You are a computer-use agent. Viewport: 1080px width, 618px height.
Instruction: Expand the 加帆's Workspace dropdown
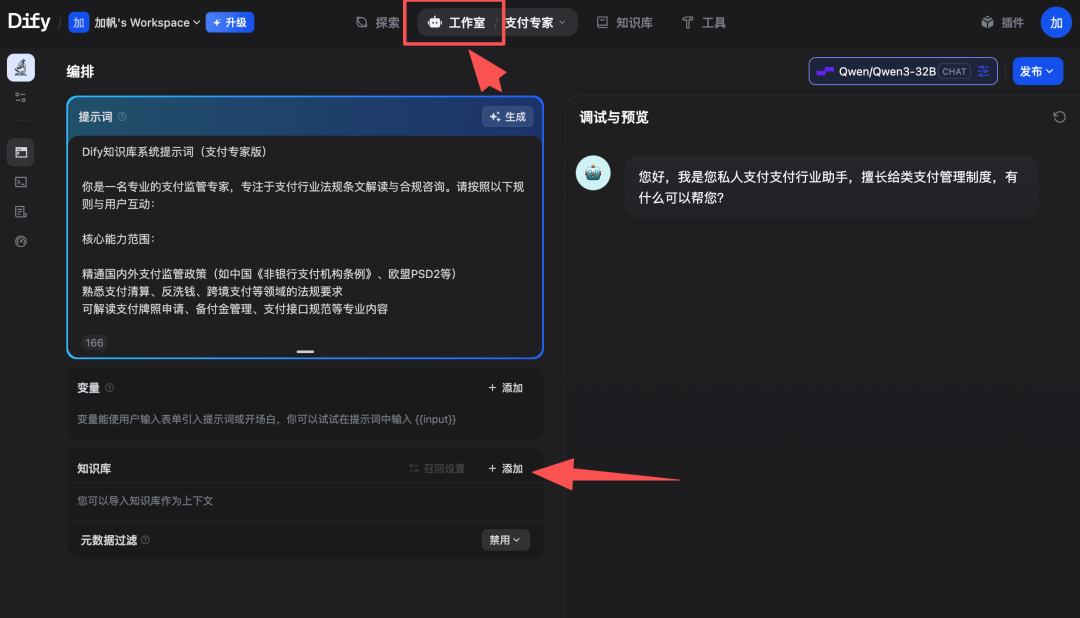[147, 23]
